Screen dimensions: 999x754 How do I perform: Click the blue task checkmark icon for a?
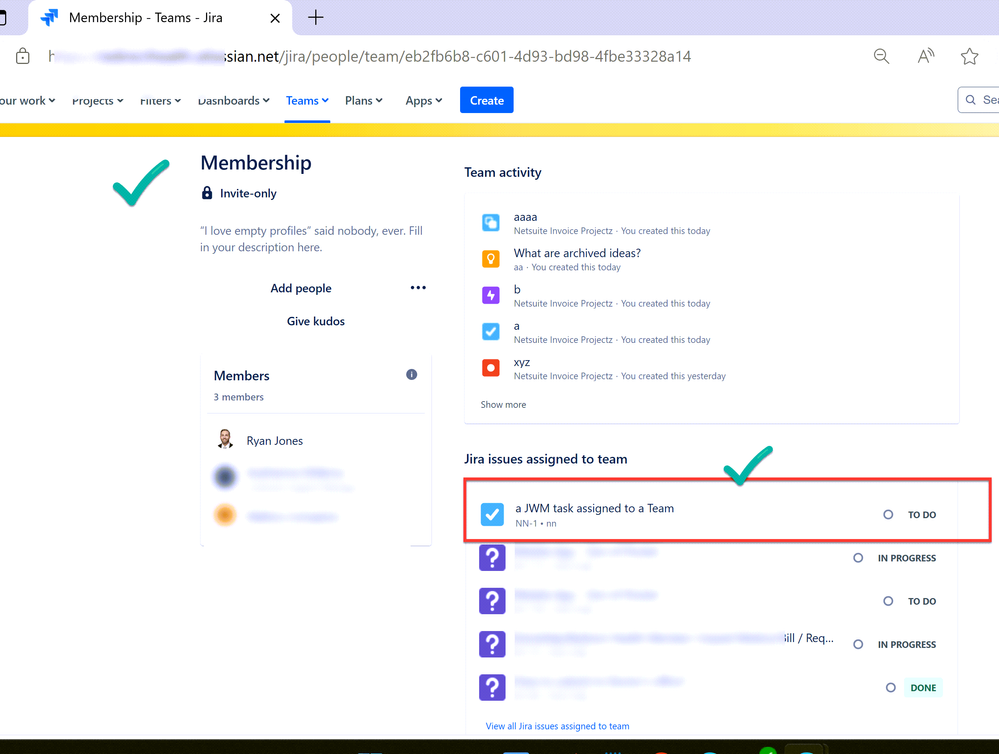click(x=491, y=331)
